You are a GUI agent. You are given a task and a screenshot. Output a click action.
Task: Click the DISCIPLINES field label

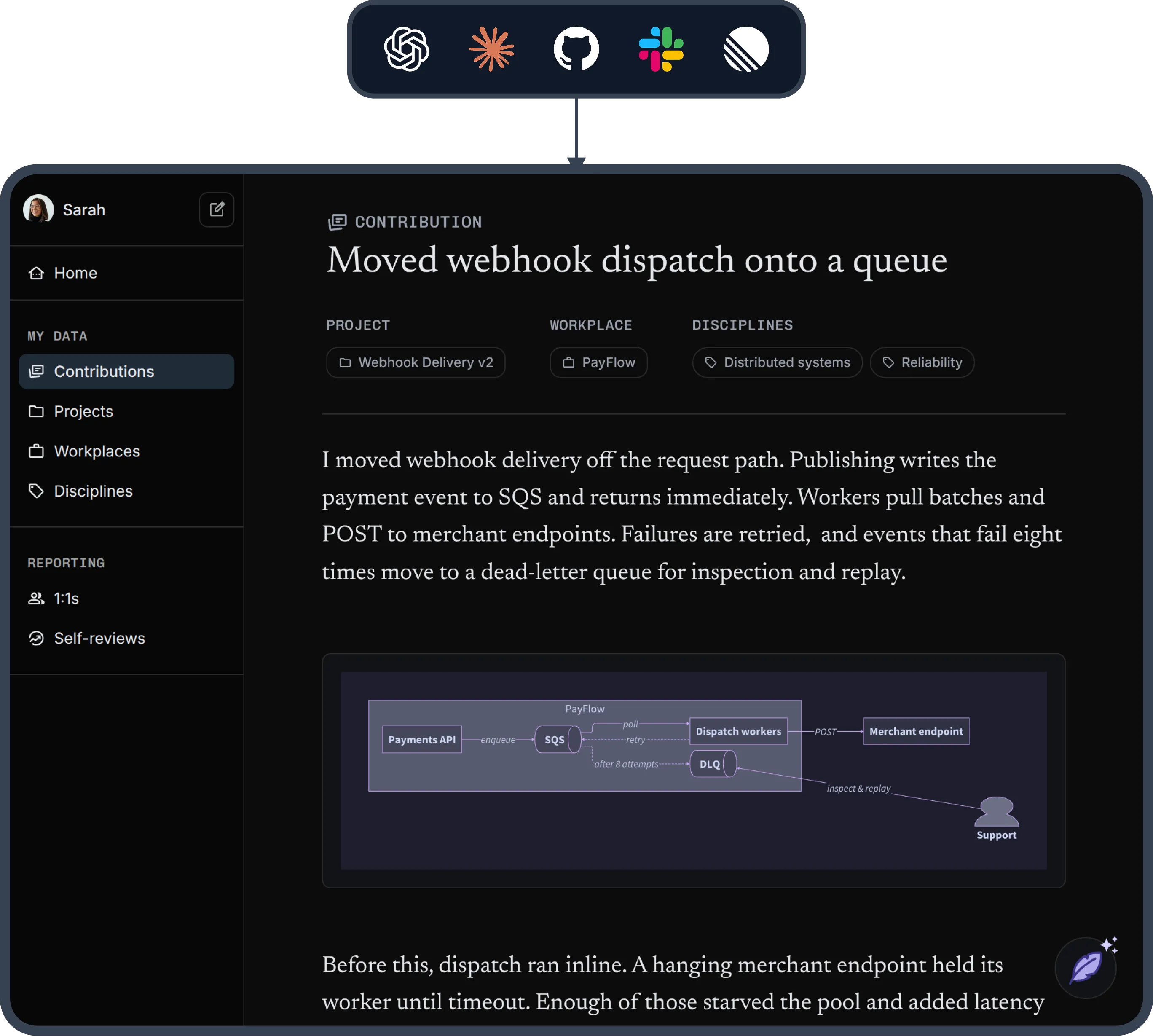click(x=742, y=325)
